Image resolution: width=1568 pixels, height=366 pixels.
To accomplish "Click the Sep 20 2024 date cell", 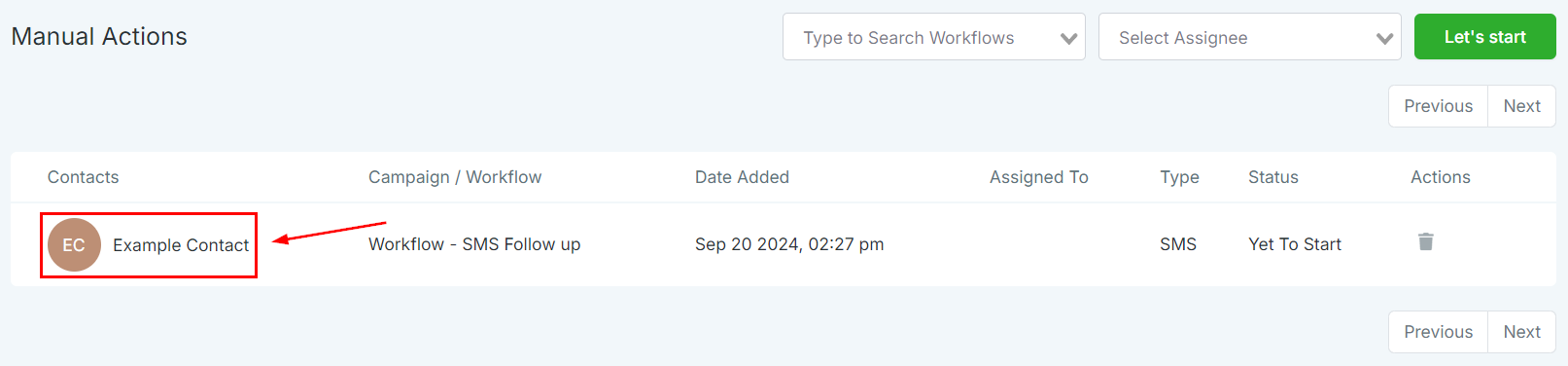I will (789, 244).
